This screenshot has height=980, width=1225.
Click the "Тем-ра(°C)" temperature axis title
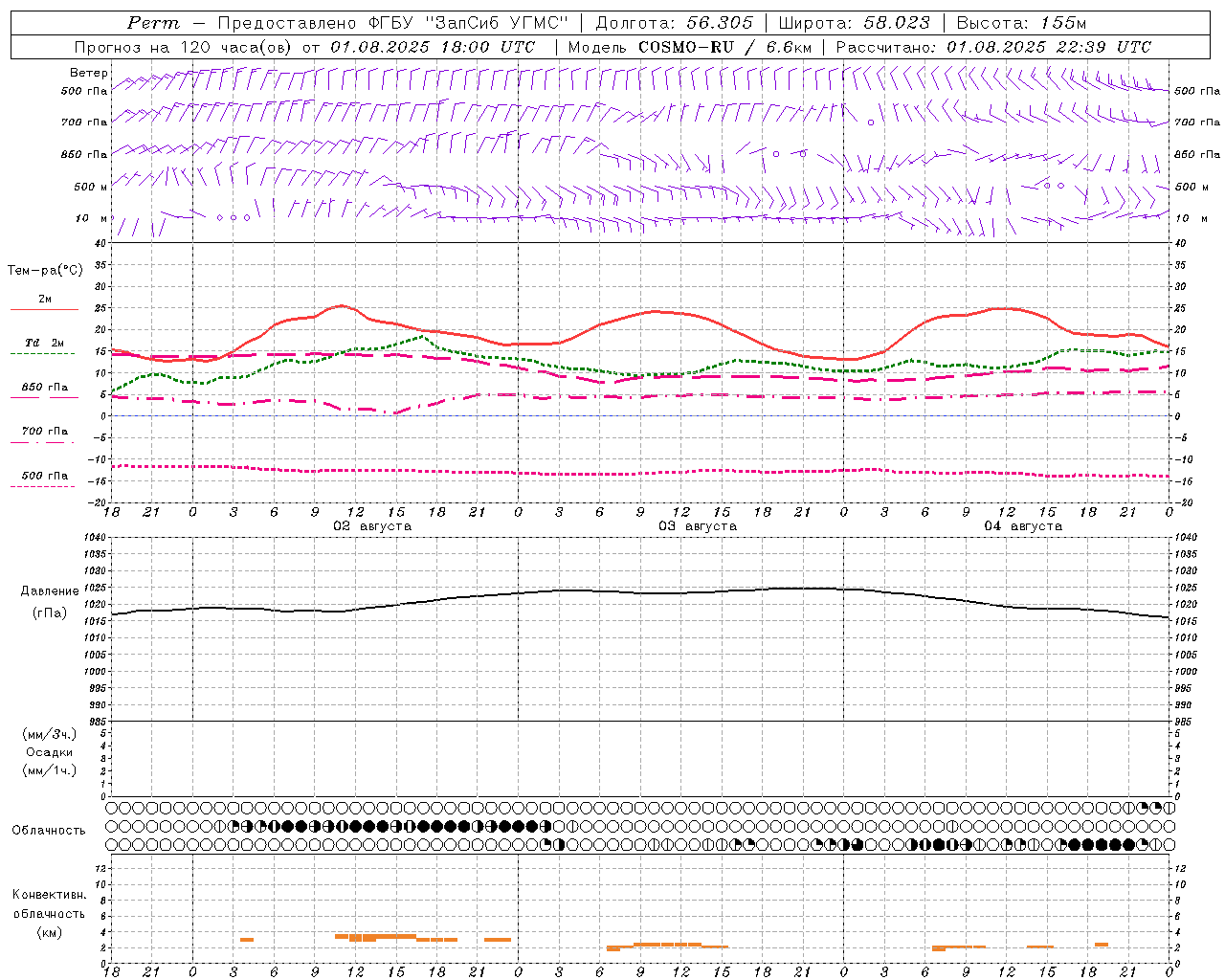click(x=45, y=271)
